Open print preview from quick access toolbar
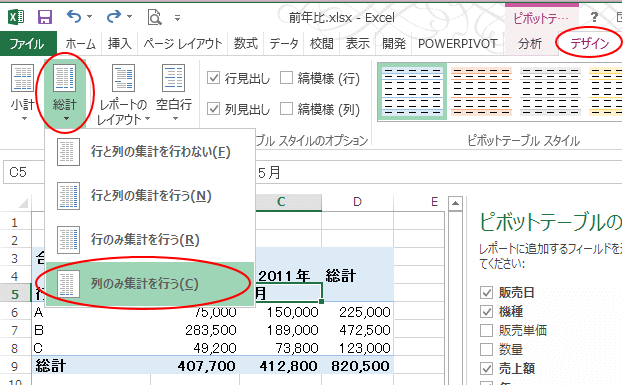623x385 pixels. coord(154,17)
